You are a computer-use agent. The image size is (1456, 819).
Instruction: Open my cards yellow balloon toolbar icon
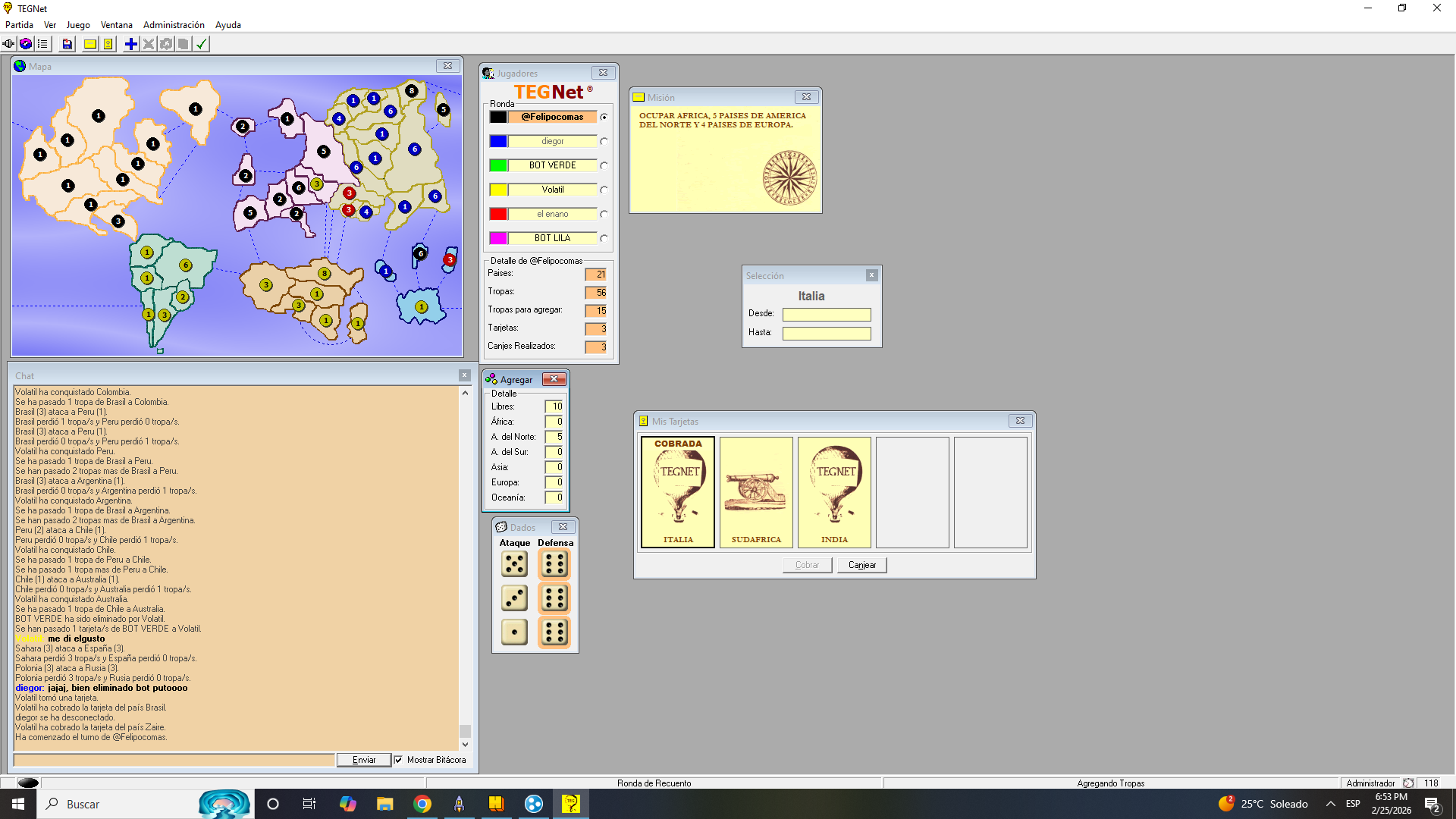108,44
